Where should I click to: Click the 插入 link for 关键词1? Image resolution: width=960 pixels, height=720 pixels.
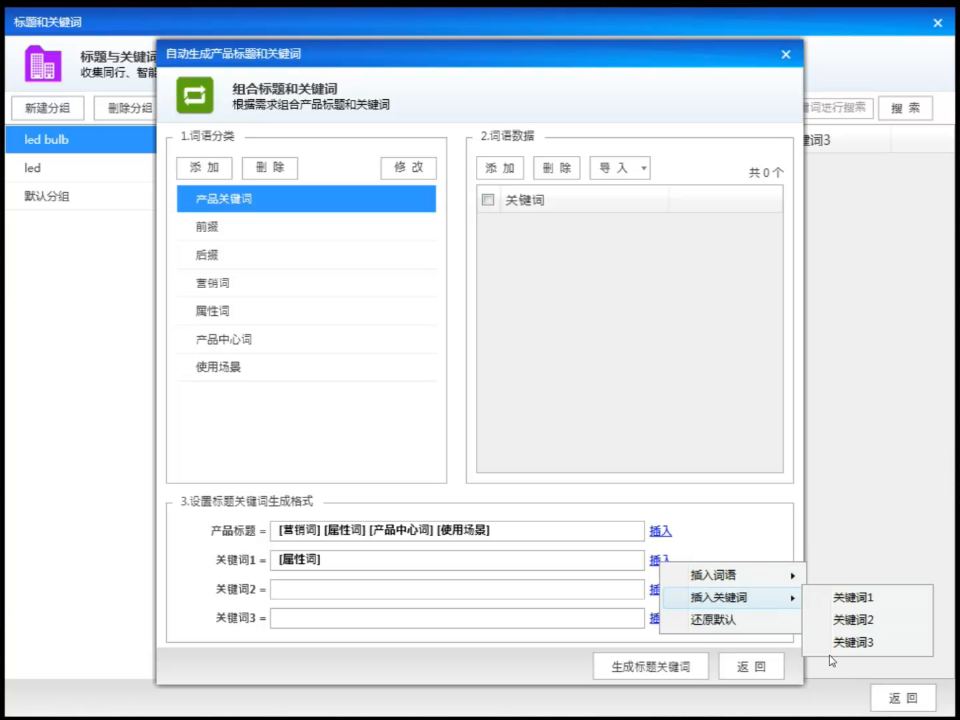click(x=659, y=560)
